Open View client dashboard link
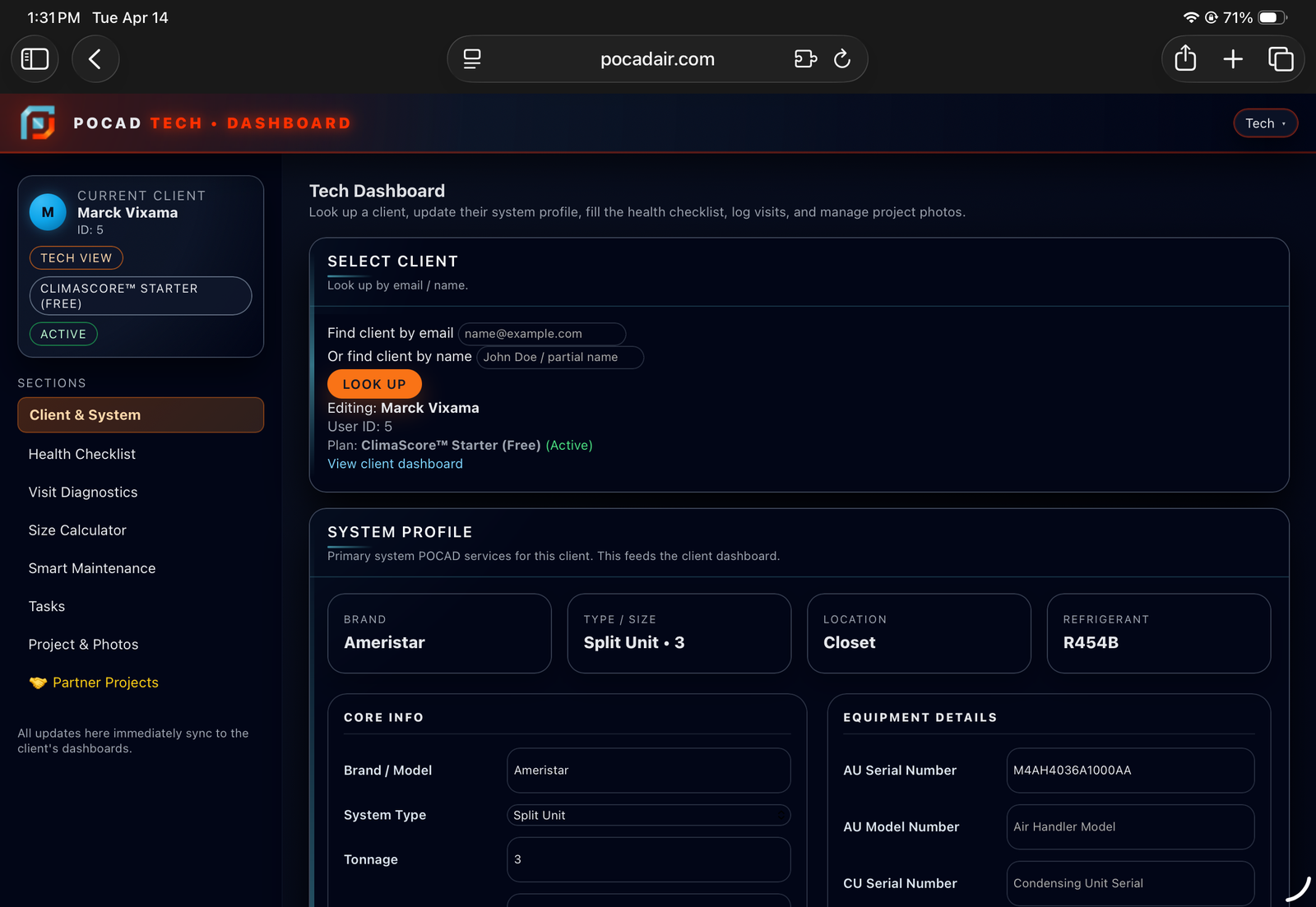Viewport: 1316px width, 907px height. tap(395, 464)
